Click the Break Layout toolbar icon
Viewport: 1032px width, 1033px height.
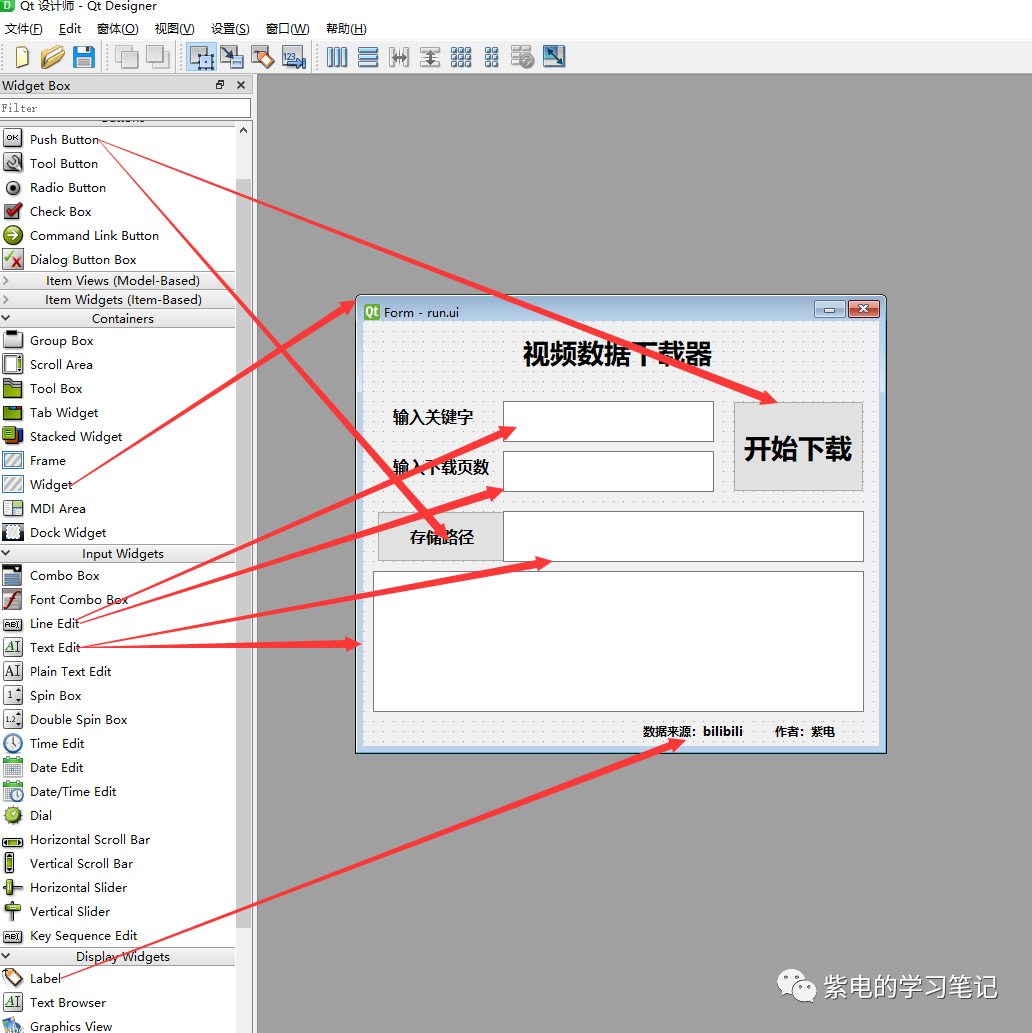(522, 57)
